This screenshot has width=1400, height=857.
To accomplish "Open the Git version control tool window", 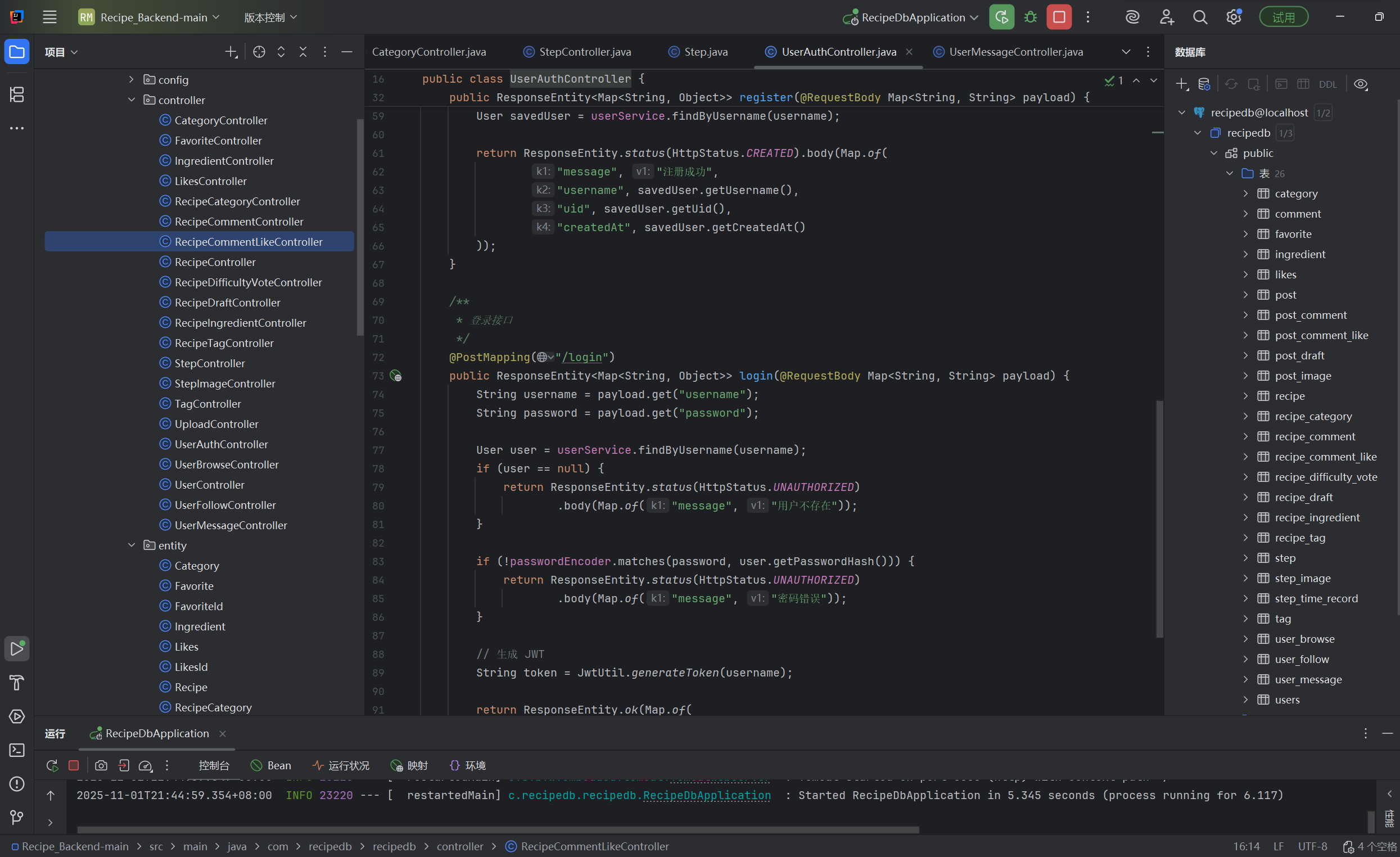I will tap(17, 817).
